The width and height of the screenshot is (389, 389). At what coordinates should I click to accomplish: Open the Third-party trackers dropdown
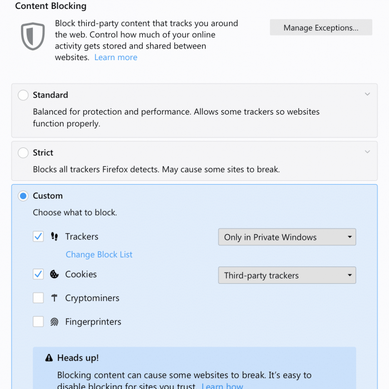tap(287, 275)
